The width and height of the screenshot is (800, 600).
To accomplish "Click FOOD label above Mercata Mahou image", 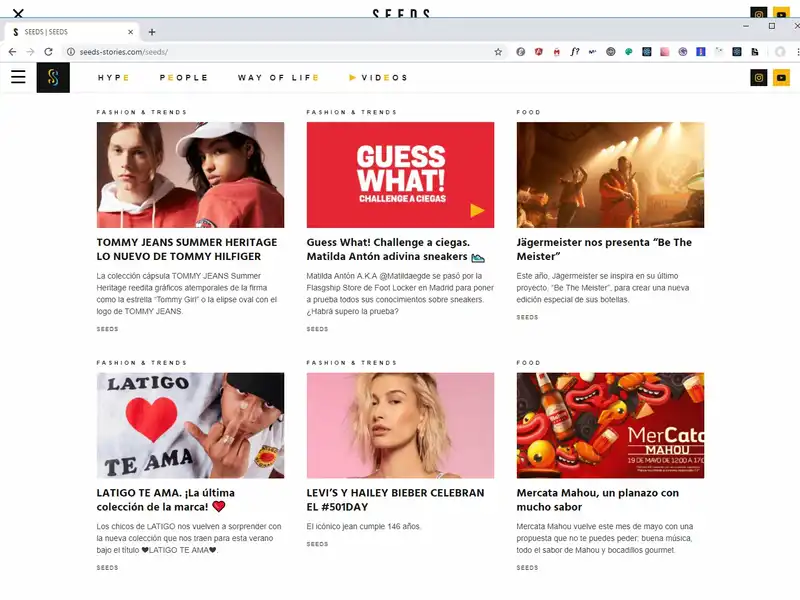I will [x=528, y=363].
